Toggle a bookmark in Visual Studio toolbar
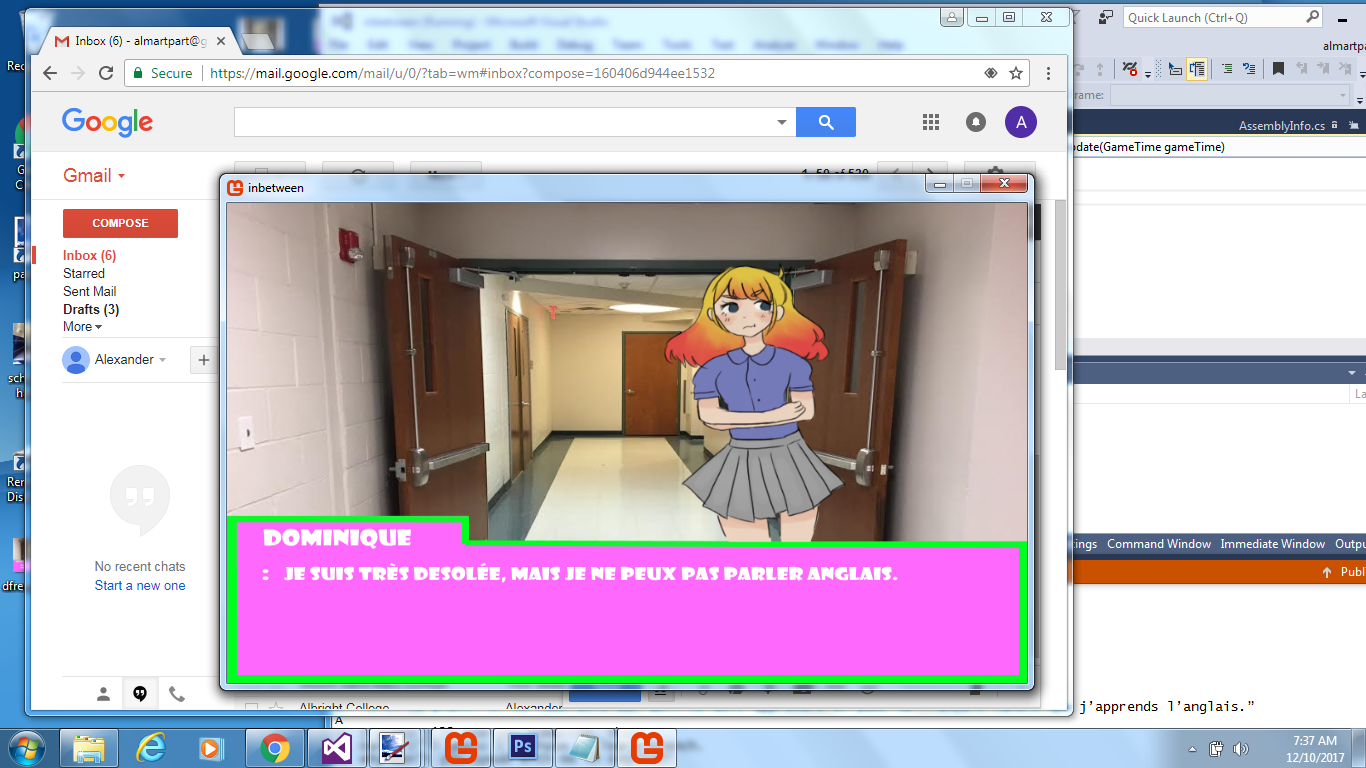The image size is (1366, 768). [1279, 68]
